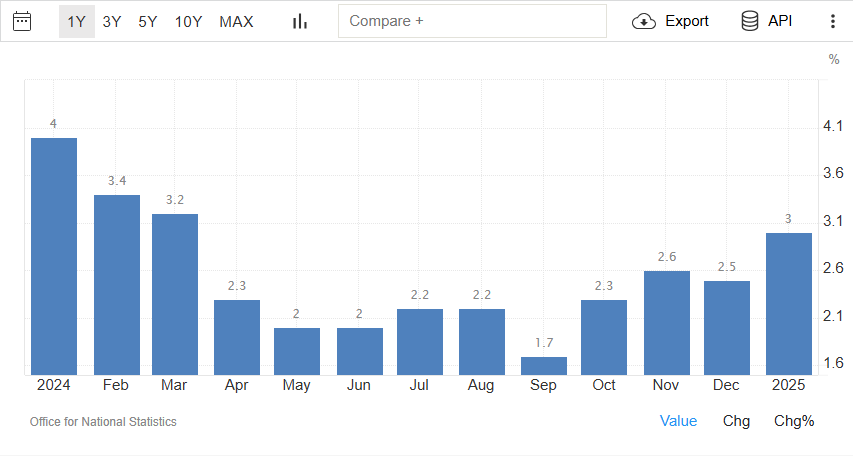853x457 pixels.
Task: Select the 10Y time range
Action: coord(188,21)
